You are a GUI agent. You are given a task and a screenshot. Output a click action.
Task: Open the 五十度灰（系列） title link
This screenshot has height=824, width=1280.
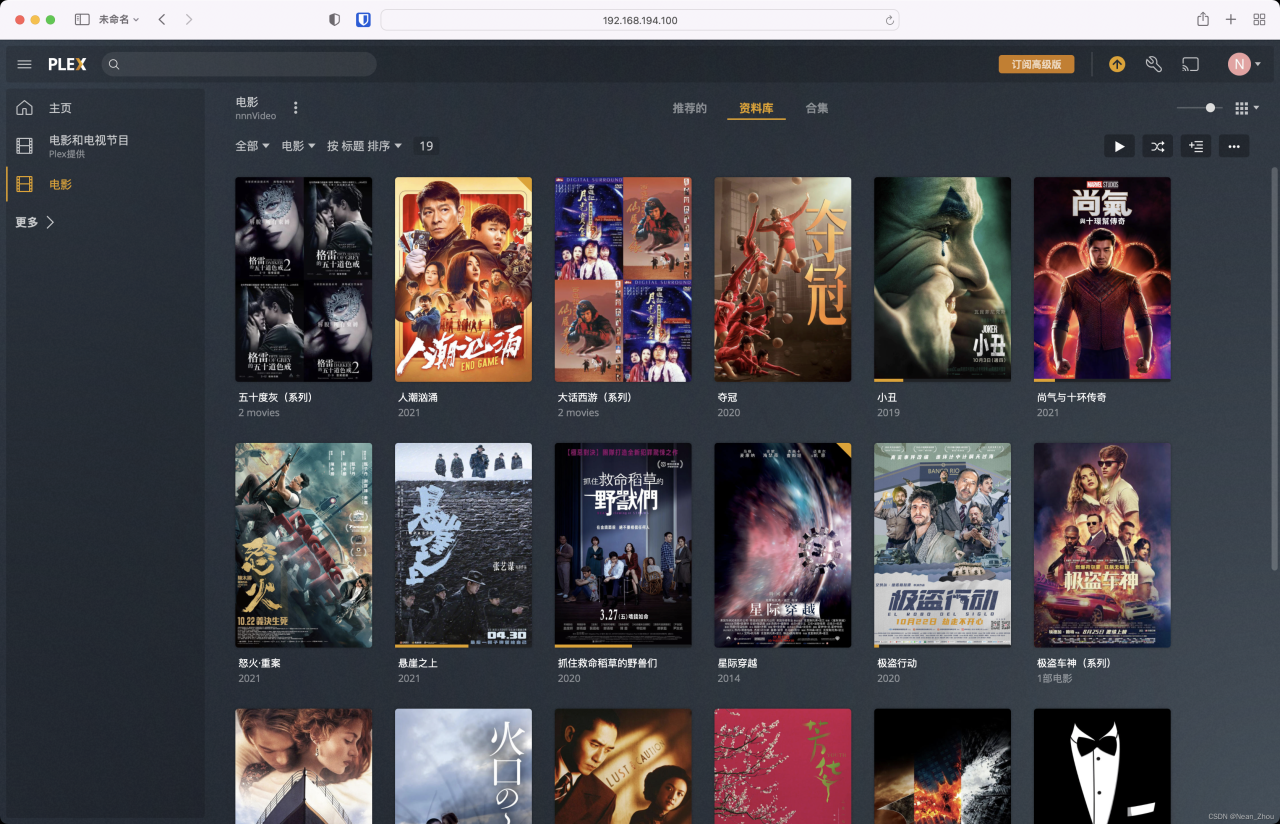click(275, 397)
